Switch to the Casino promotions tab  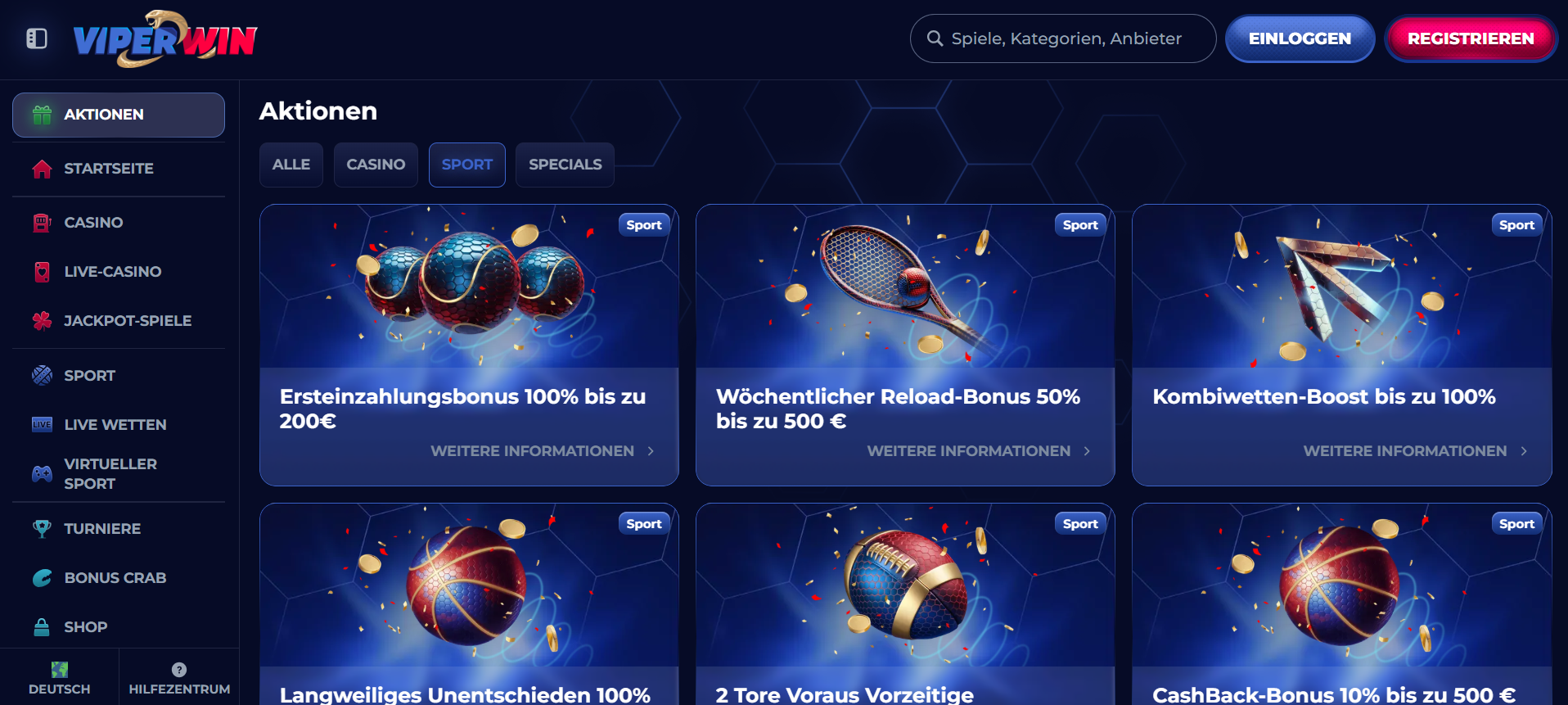point(376,165)
